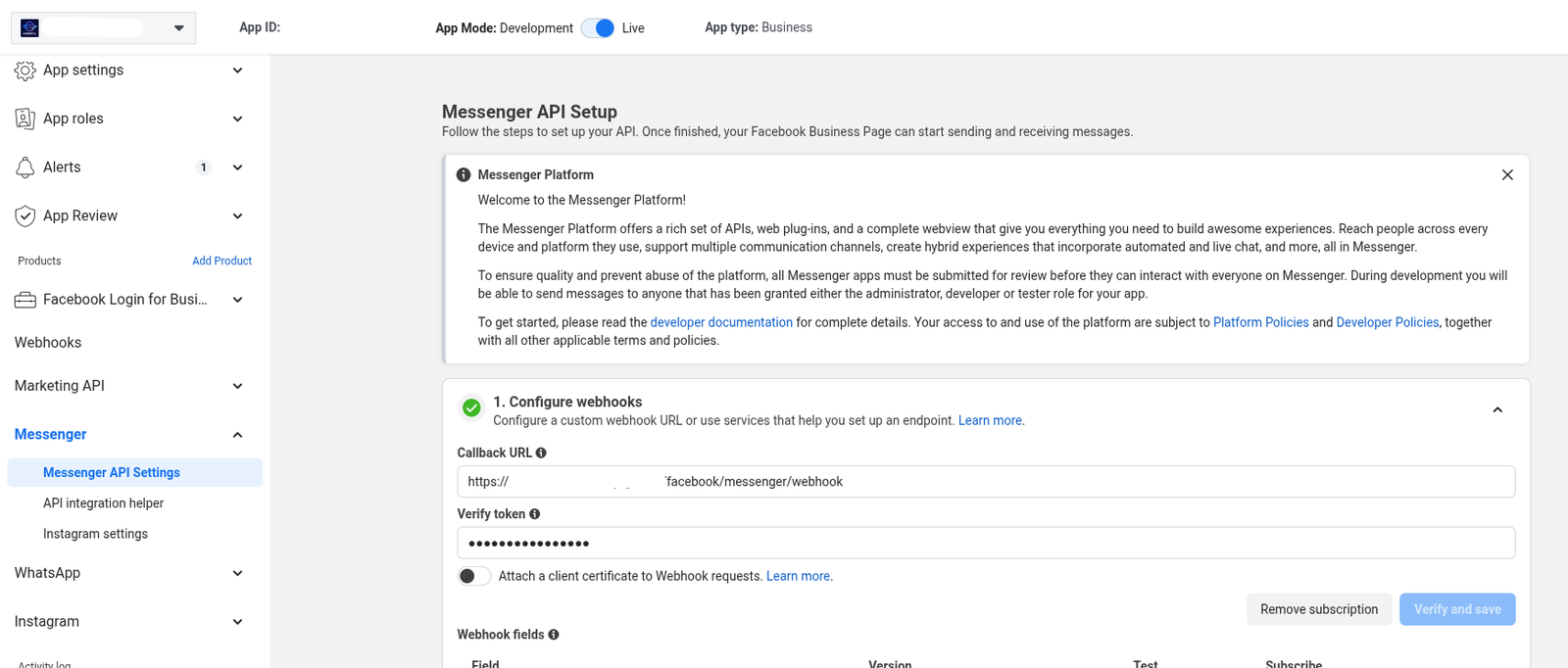Expand the WhatsApp section

[x=237, y=573]
